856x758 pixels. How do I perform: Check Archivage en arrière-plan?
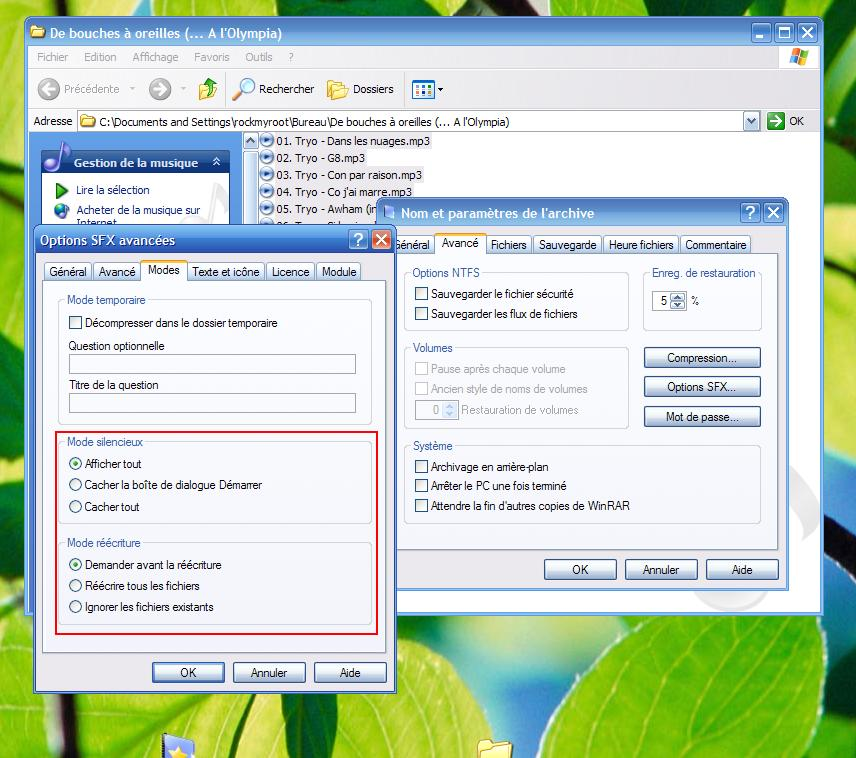pyautogui.click(x=421, y=467)
